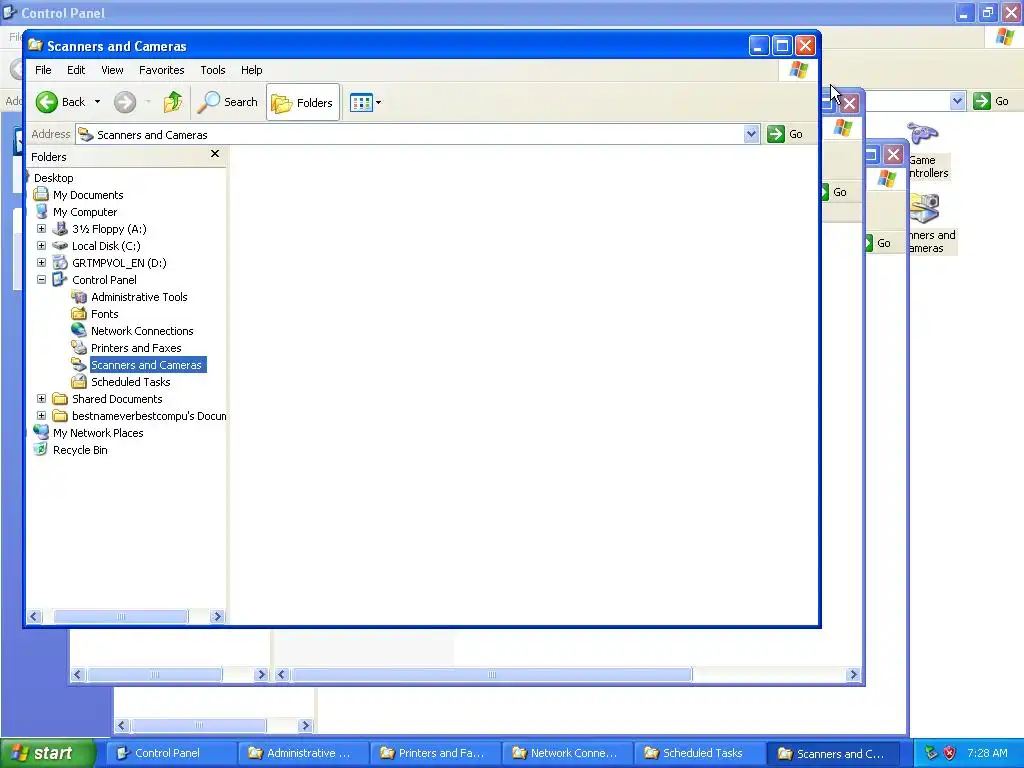Open the Views dropdown button
Image resolution: width=1024 pixels, height=768 pixels.
click(365, 103)
